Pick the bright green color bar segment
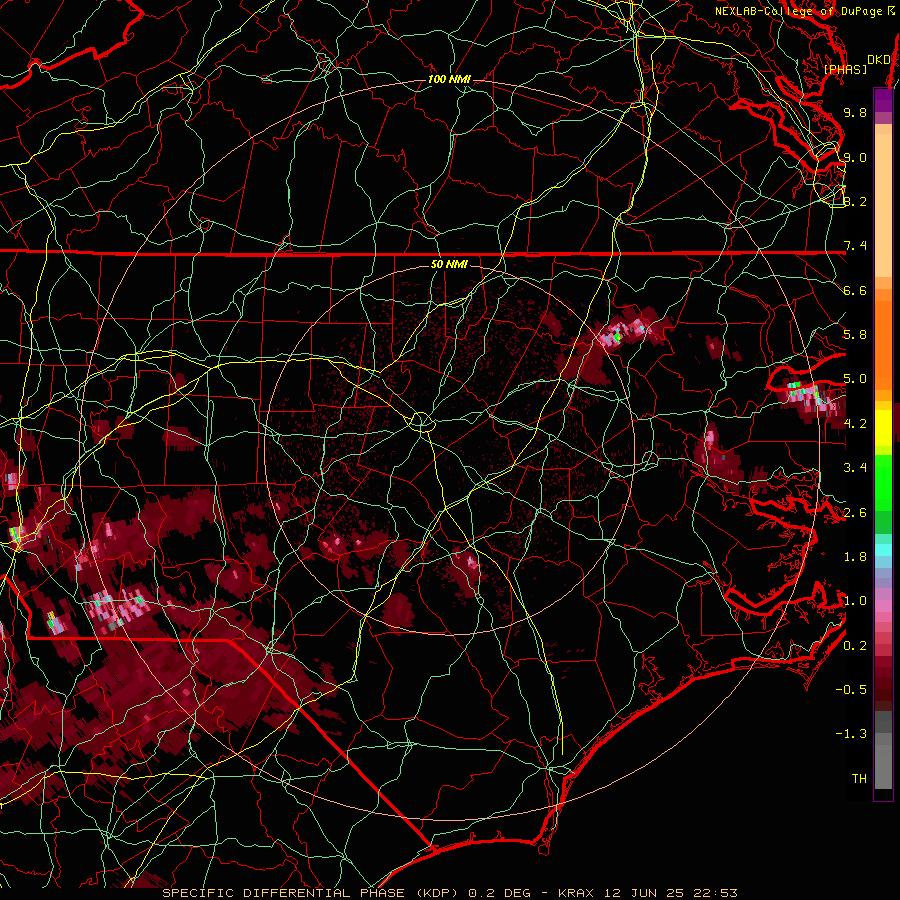This screenshot has height=900, width=900. 883,483
